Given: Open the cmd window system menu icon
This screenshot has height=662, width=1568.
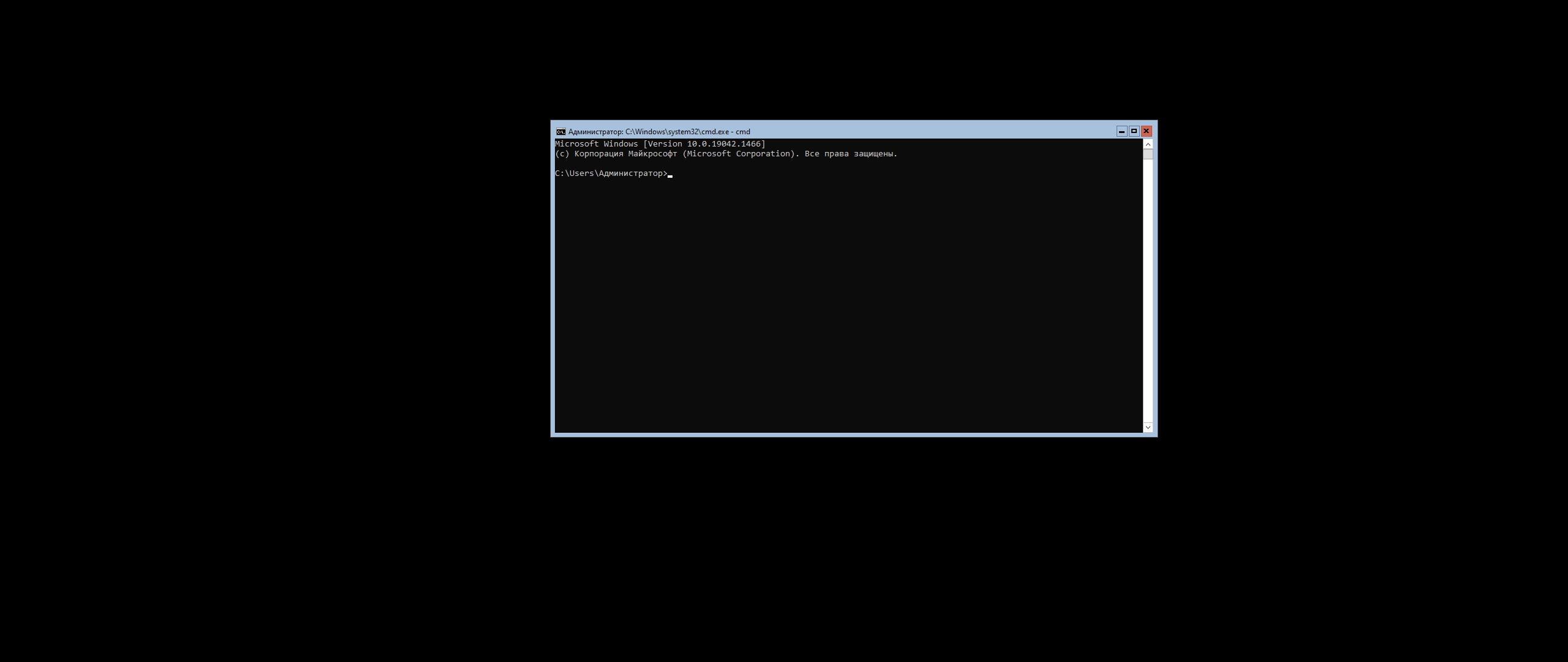Looking at the screenshot, I should pyautogui.click(x=560, y=132).
